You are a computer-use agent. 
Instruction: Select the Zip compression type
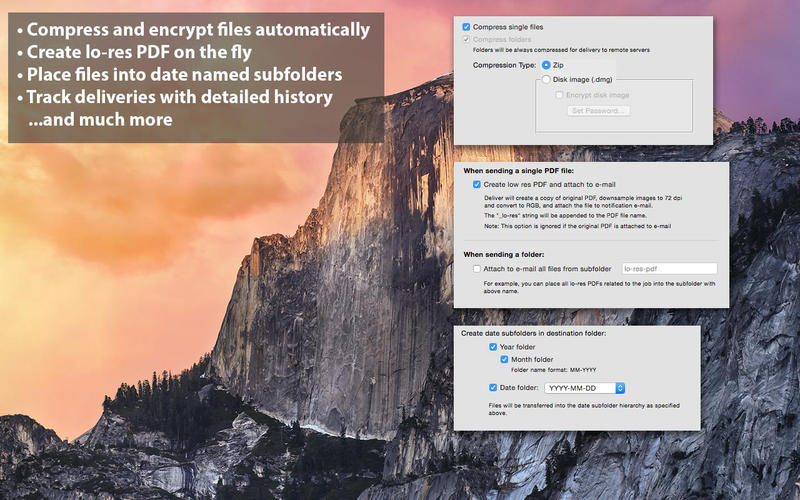tap(546, 64)
